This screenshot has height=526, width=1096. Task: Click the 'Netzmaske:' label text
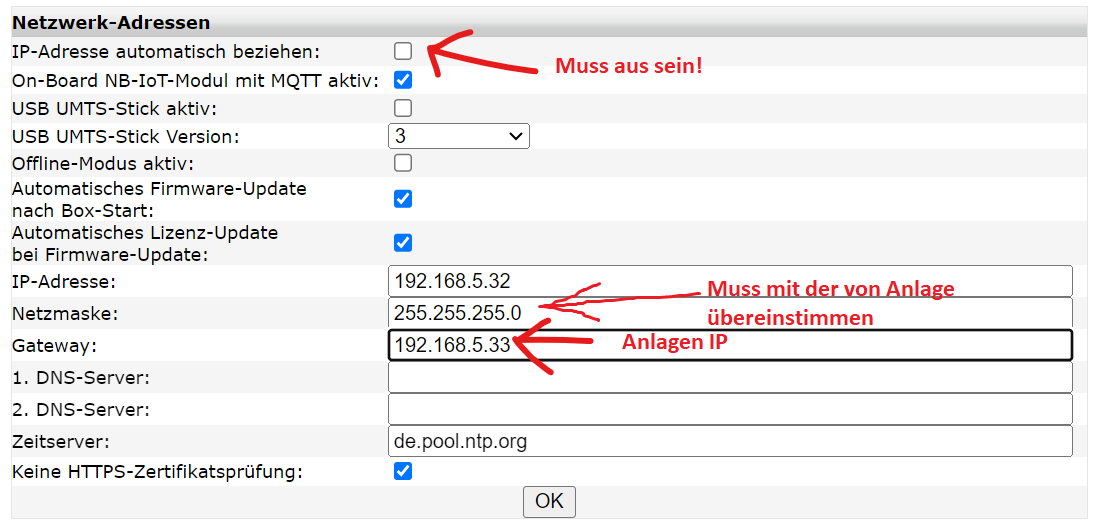[65, 314]
